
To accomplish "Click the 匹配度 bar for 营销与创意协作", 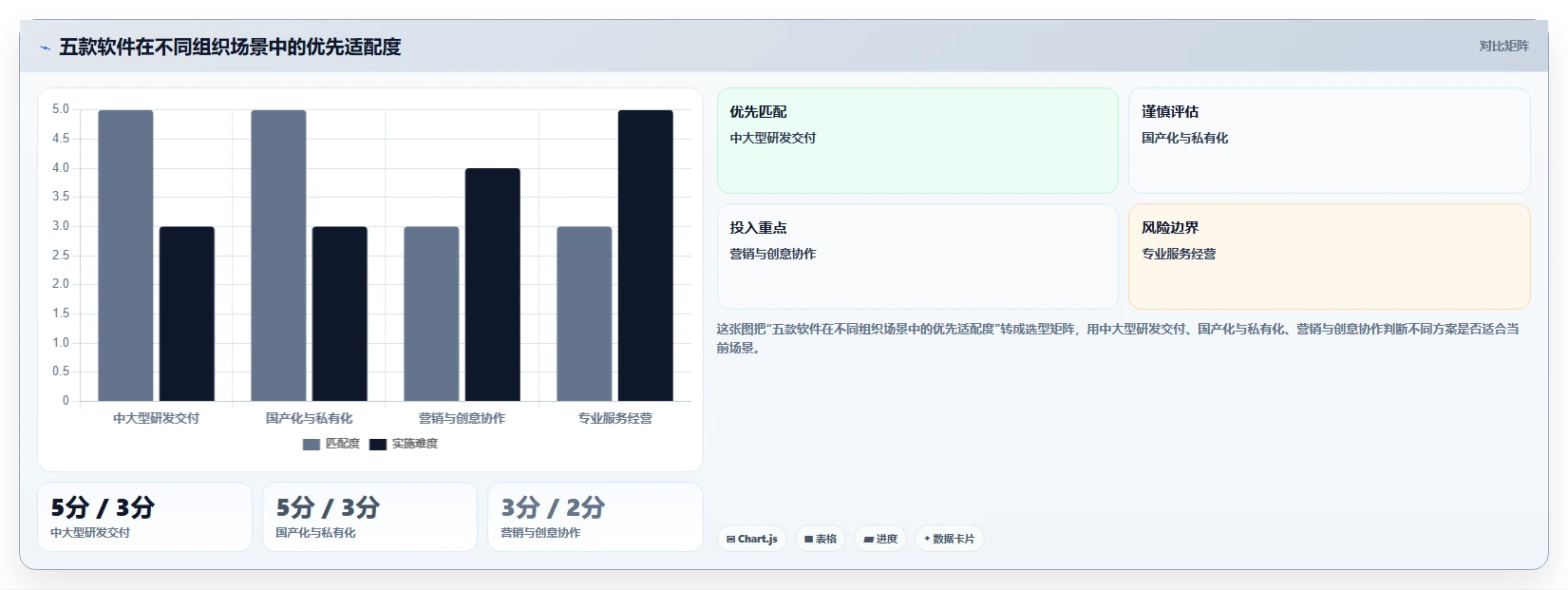I will pyautogui.click(x=431, y=314).
